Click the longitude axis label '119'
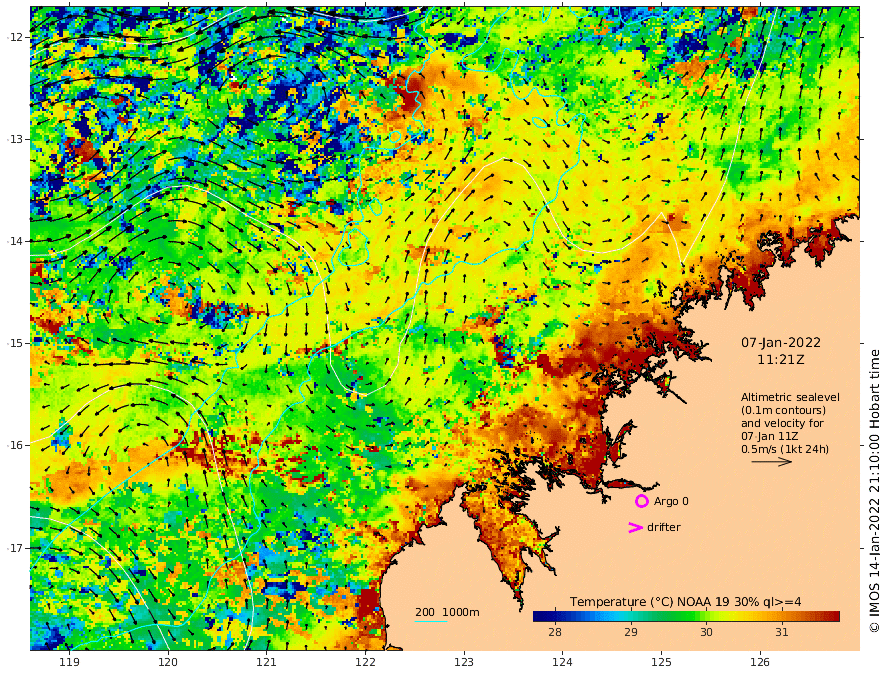Viewport: 880px width, 680px height. [69, 663]
